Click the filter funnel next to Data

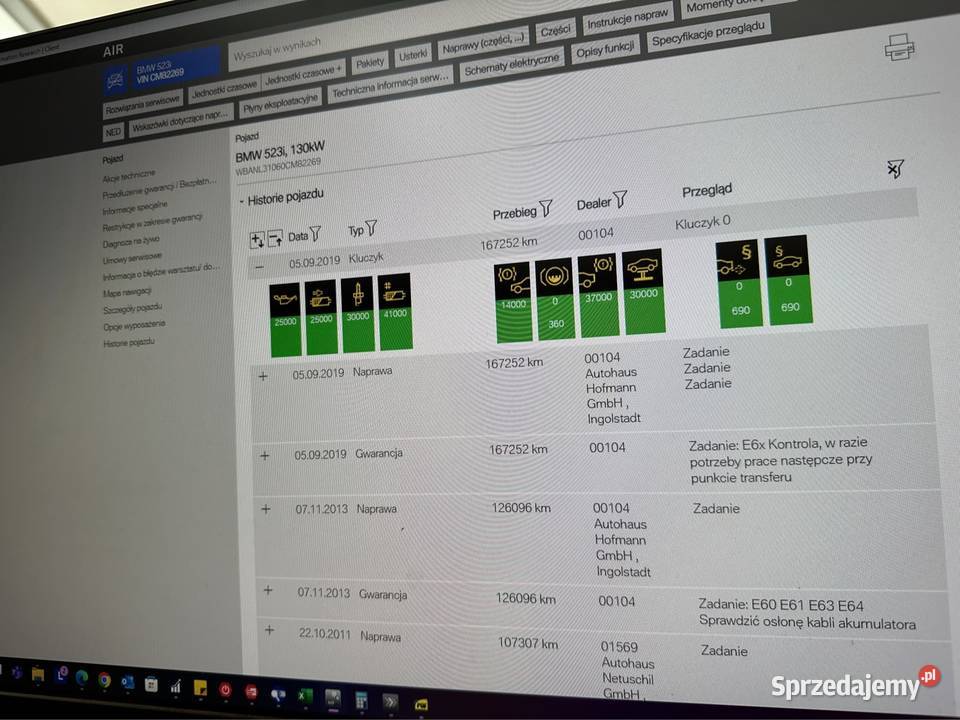point(315,233)
